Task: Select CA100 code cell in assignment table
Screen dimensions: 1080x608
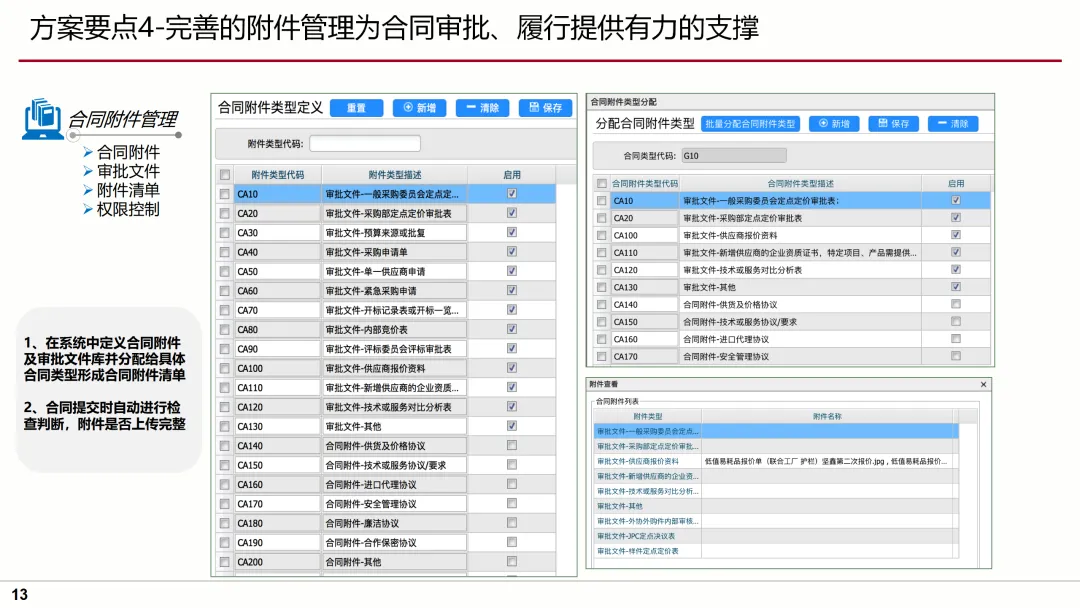Action: (x=645, y=235)
